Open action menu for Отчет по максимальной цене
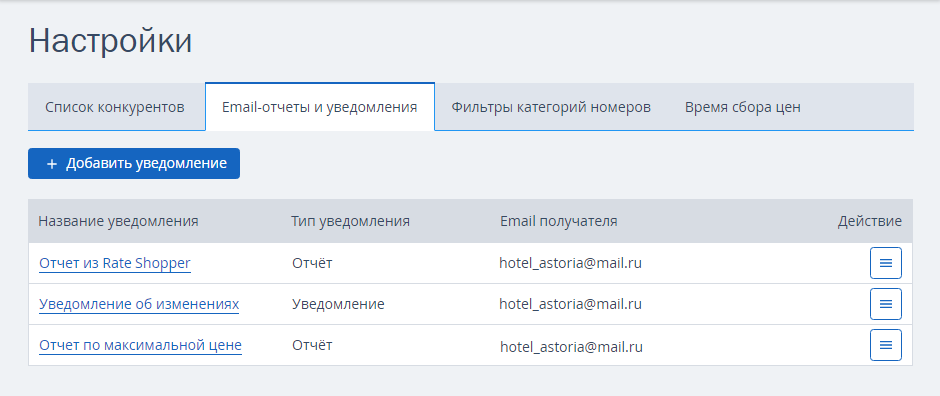 885,345
